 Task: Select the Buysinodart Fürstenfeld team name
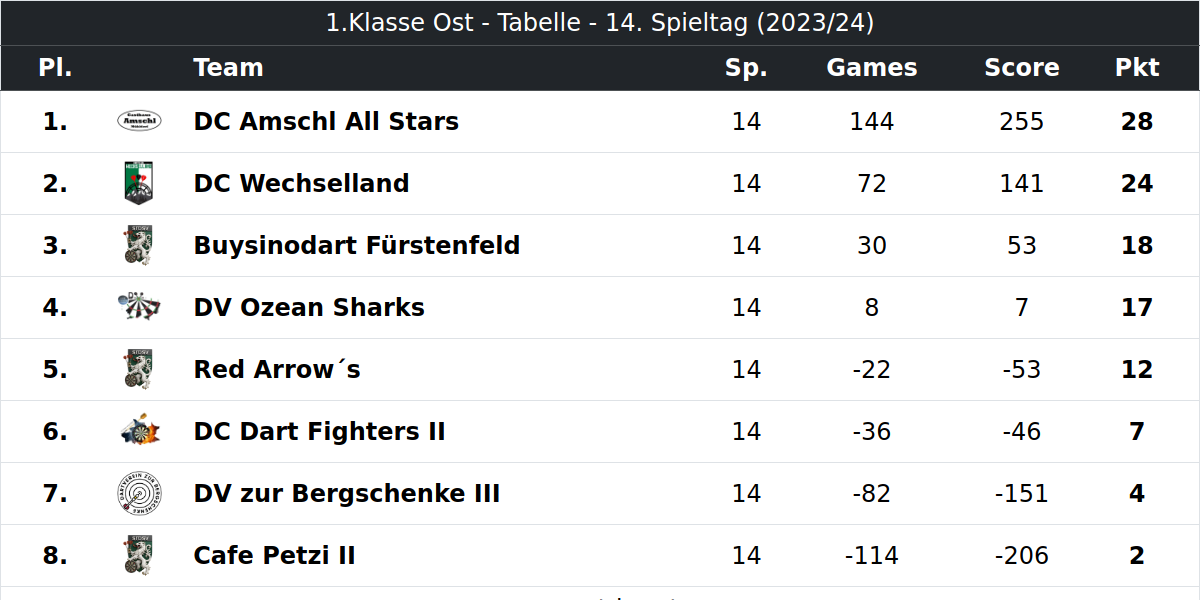click(357, 246)
